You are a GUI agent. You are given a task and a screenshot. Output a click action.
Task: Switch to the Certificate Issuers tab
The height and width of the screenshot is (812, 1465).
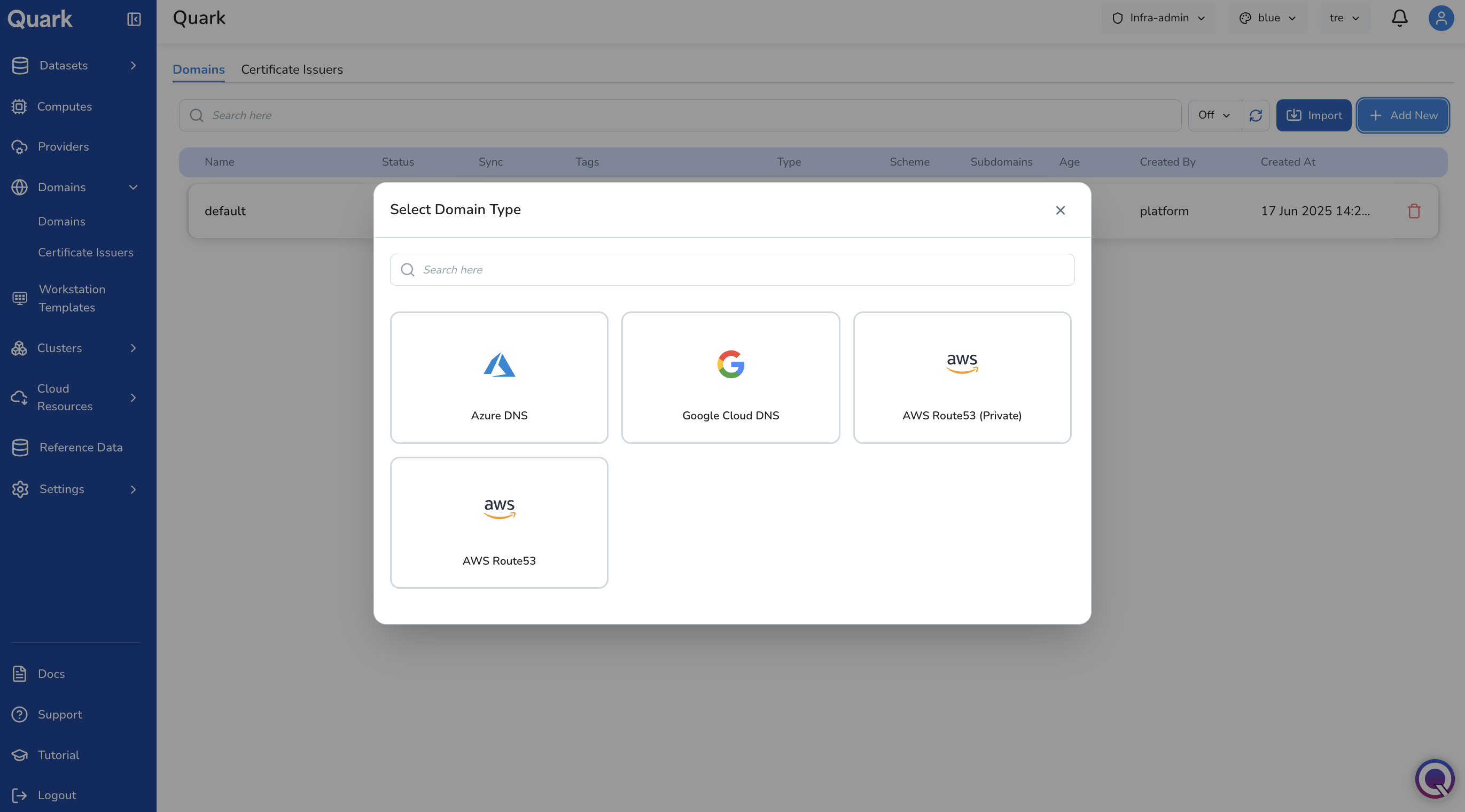292,69
